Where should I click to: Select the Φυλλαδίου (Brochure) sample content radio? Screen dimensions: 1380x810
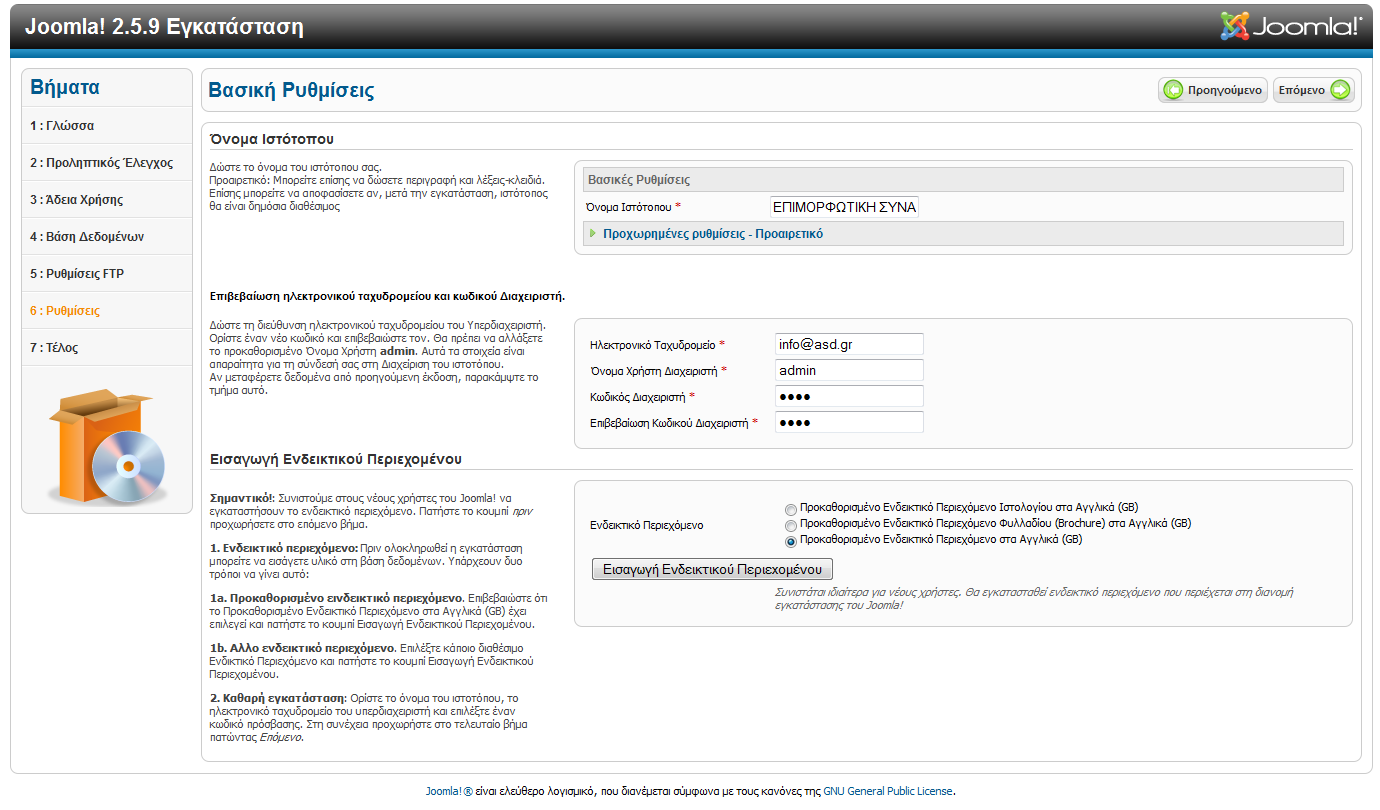791,525
